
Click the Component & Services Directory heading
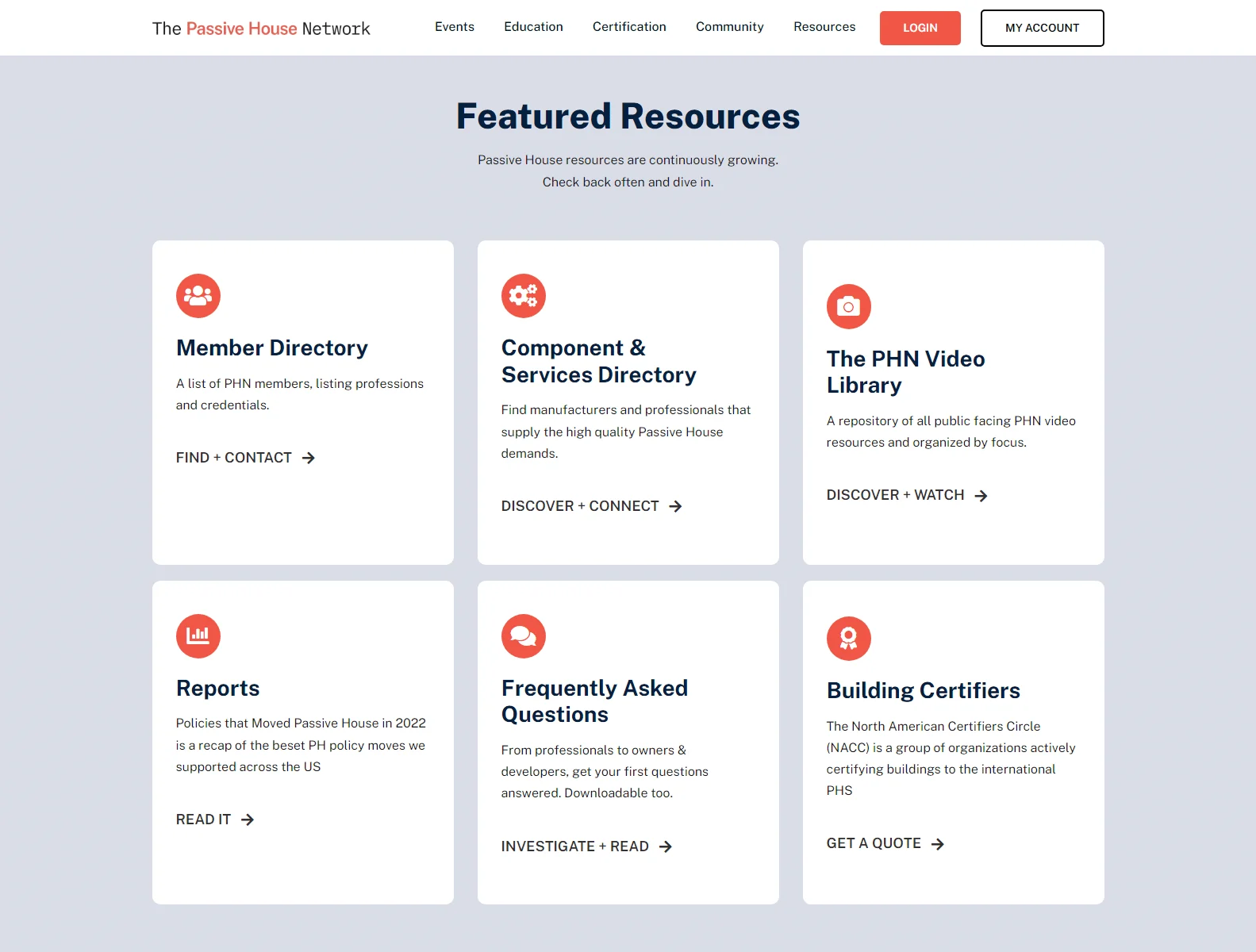(599, 361)
